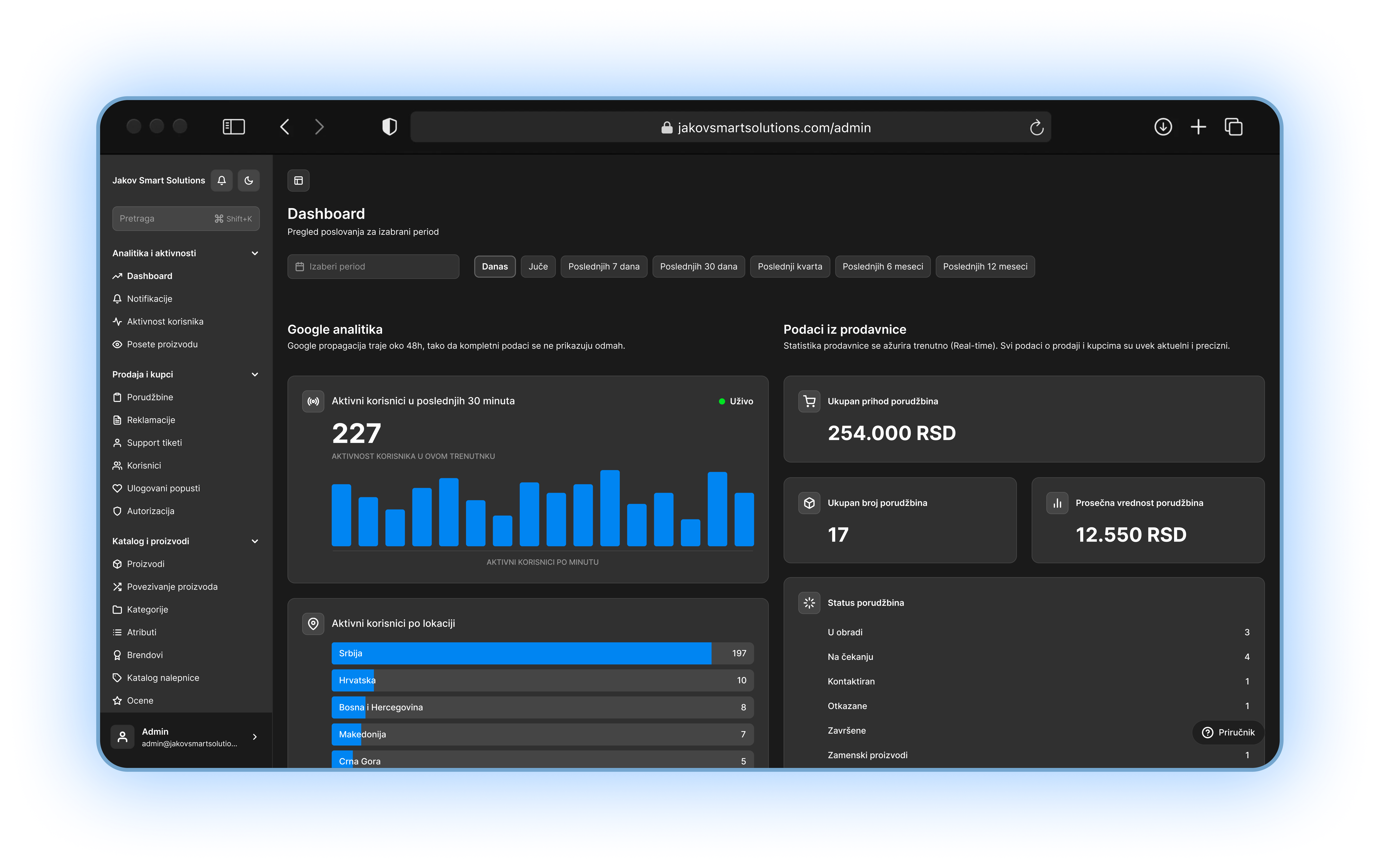This screenshot has height=868, width=1380.
Task: Click the Admin profile avatar icon
Action: pos(123,737)
